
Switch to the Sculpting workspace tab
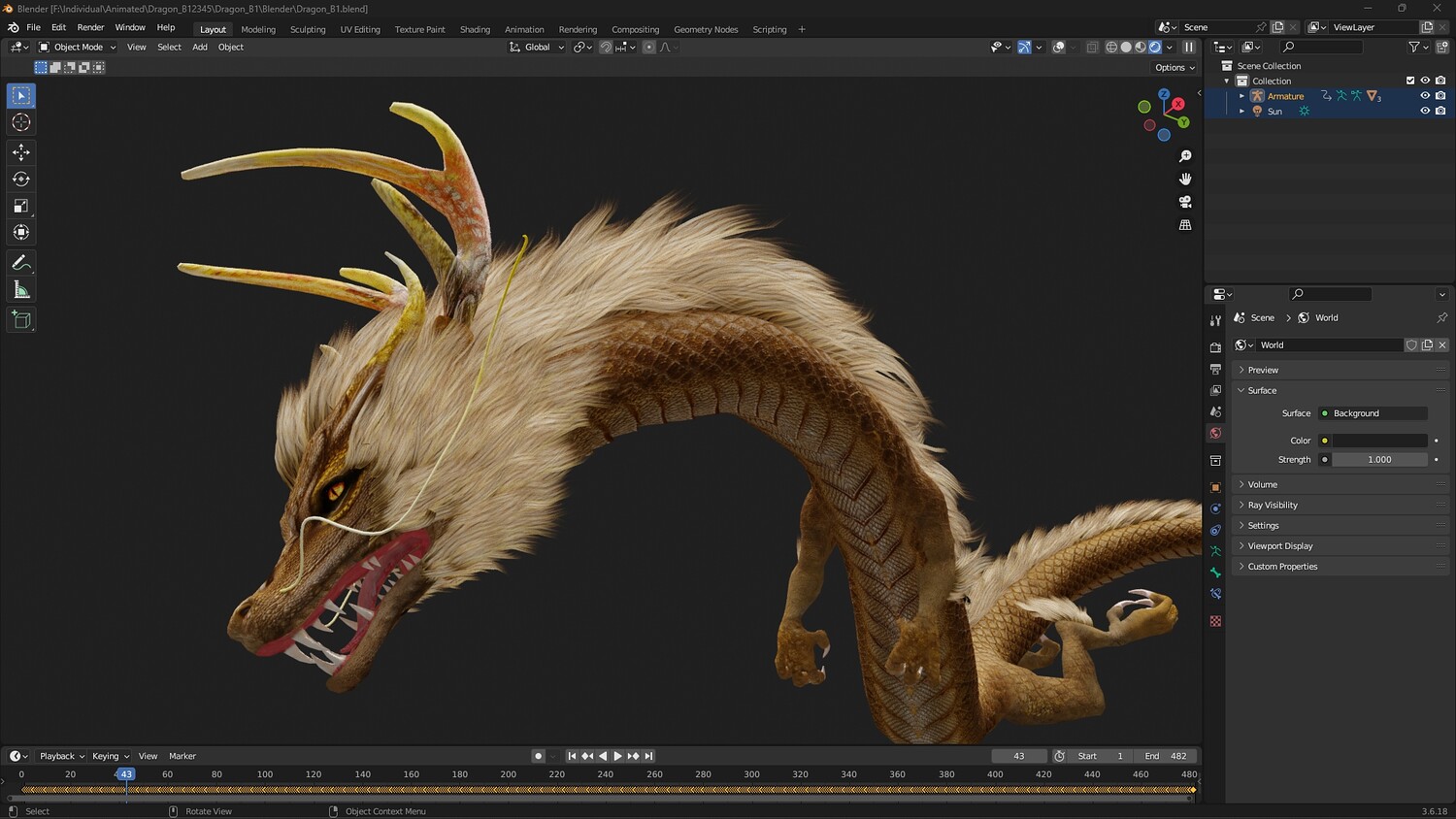coord(308,29)
